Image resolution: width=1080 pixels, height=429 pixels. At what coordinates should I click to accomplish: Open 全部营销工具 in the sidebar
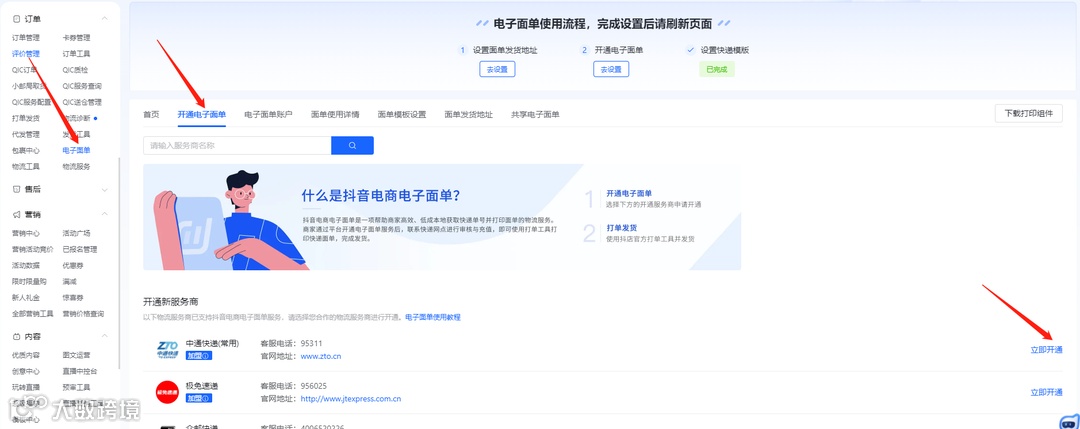point(32,313)
